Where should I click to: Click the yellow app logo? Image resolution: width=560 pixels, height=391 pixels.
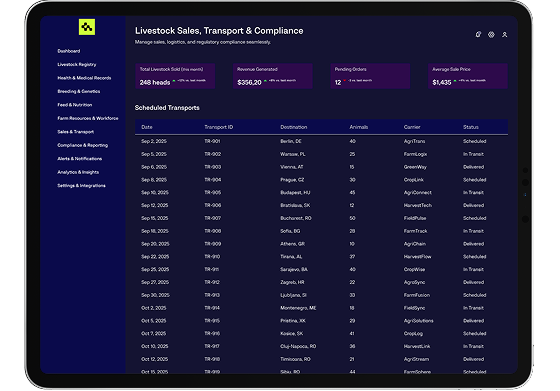click(x=87, y=27)
